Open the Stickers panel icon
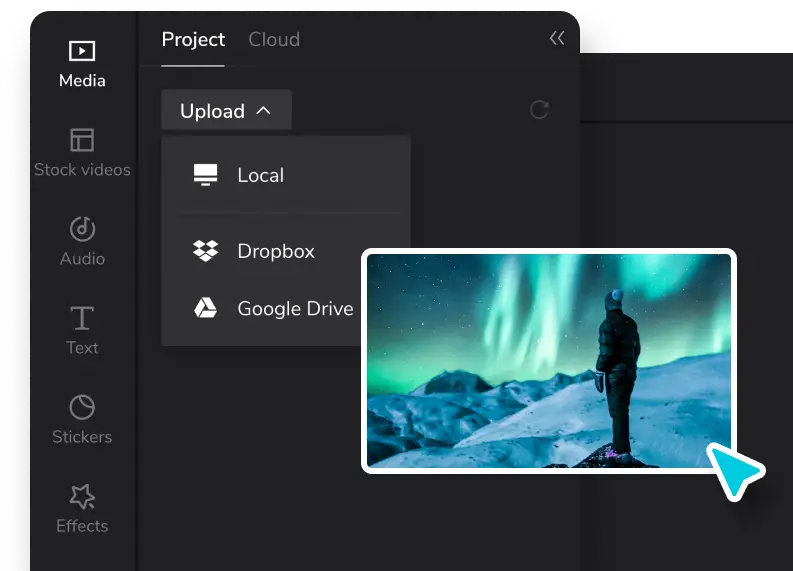 point(82,407)
